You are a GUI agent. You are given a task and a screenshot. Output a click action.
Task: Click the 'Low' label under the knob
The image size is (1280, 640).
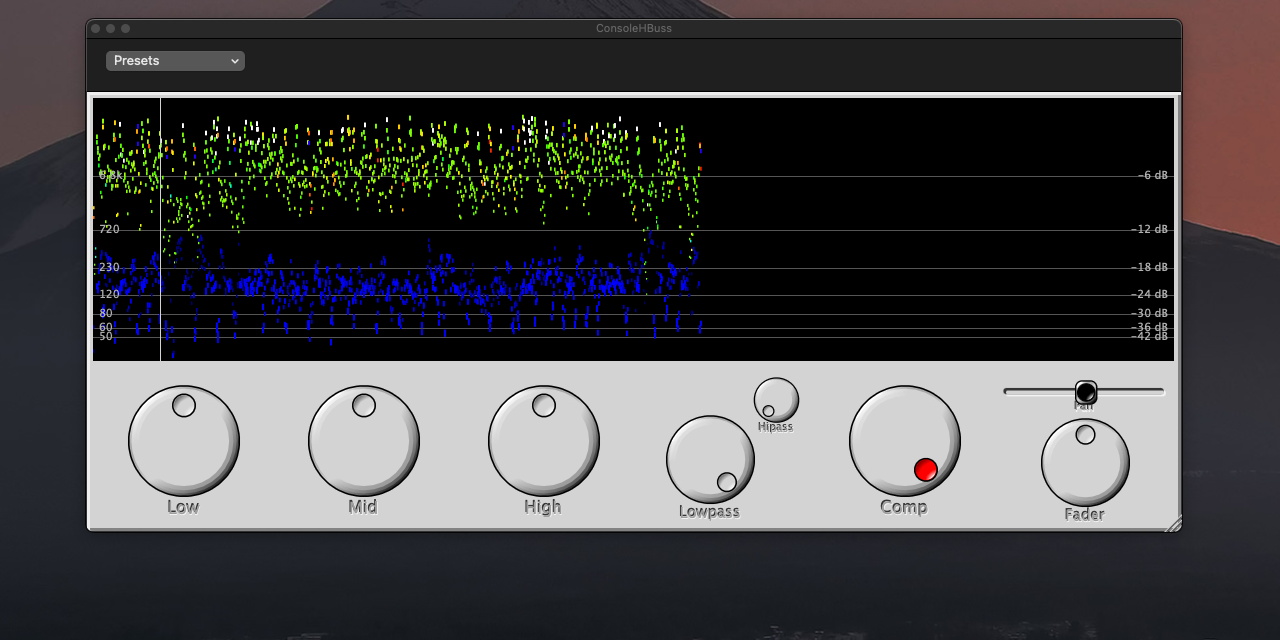click(183, 507)
